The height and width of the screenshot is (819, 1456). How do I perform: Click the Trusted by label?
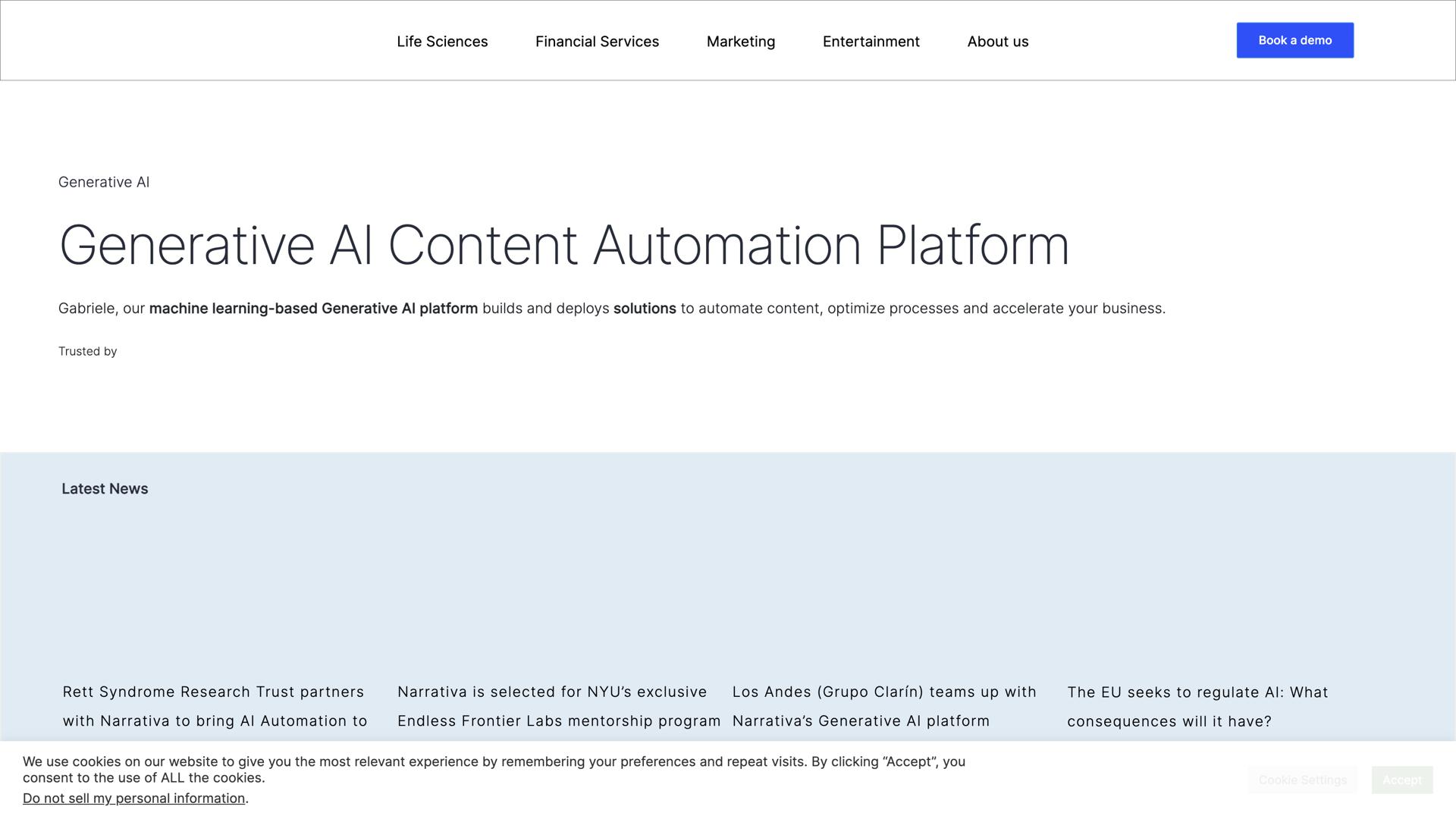(x=87, y=351)
